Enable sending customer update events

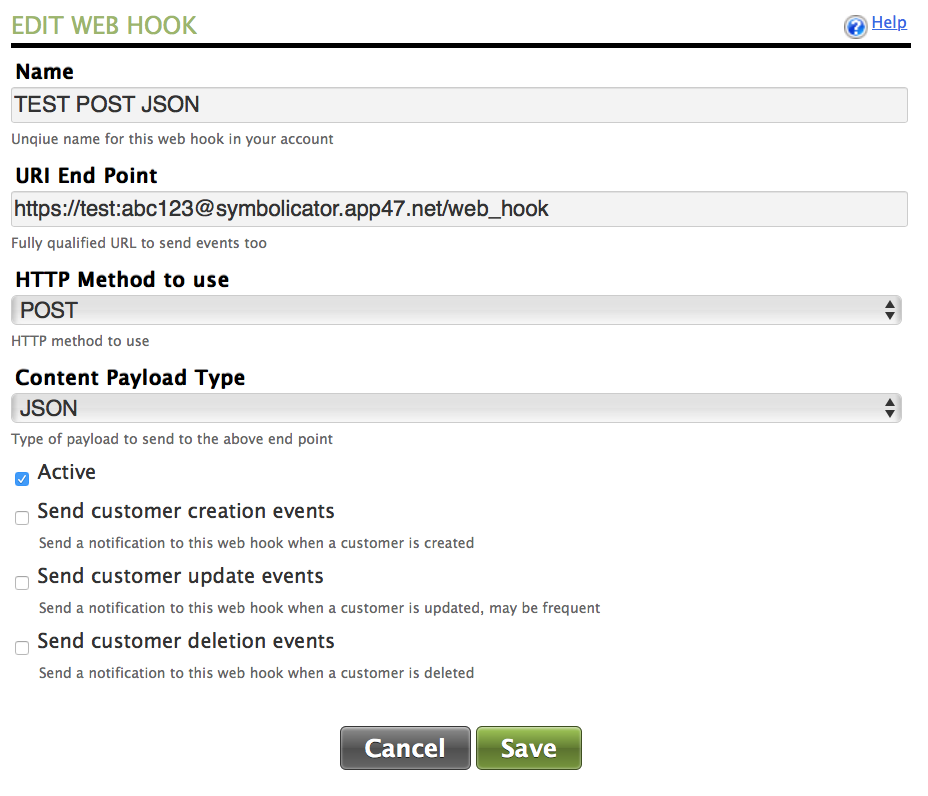click(x=21, y=583)
